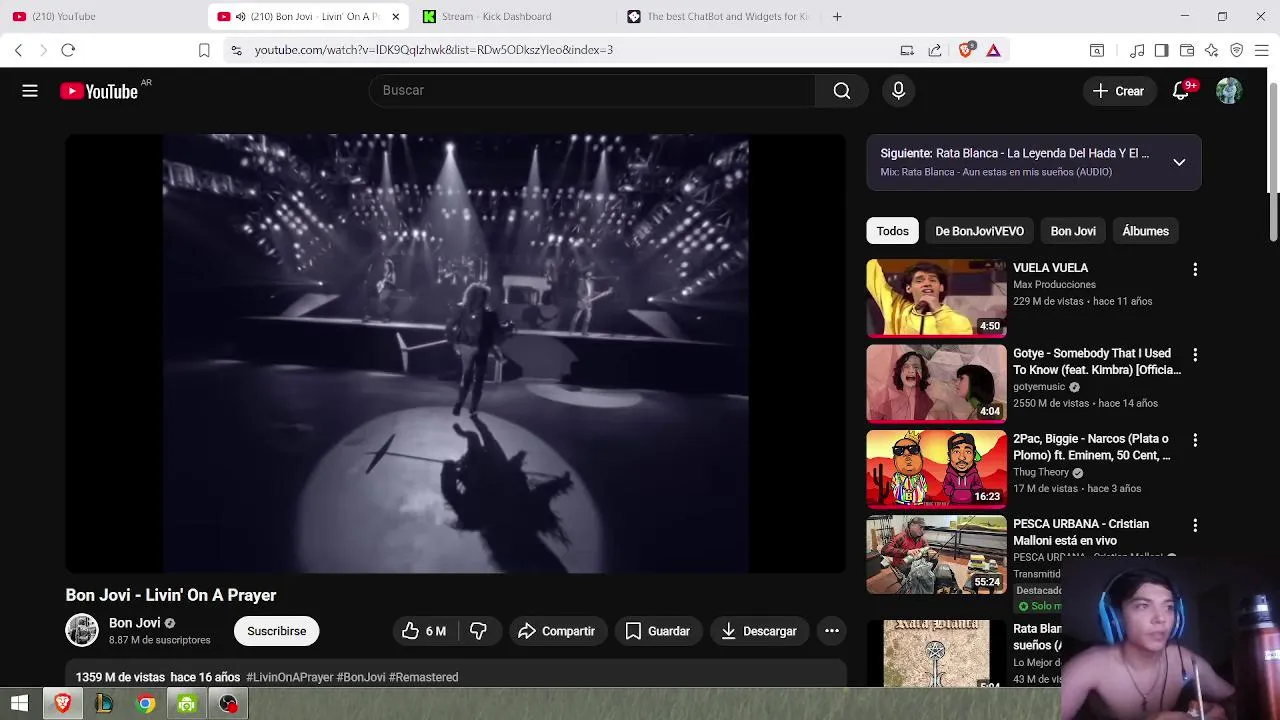This screenshot has height=720, width=1280.
Task: Open the VUELA VUELA thumbnail
Action: click(936, 298)
